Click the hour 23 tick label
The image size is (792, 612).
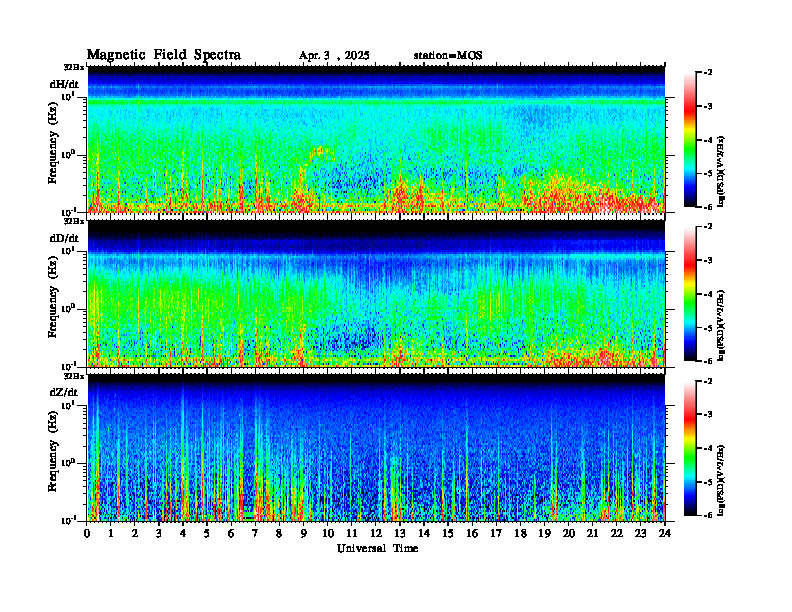(640, 534)
